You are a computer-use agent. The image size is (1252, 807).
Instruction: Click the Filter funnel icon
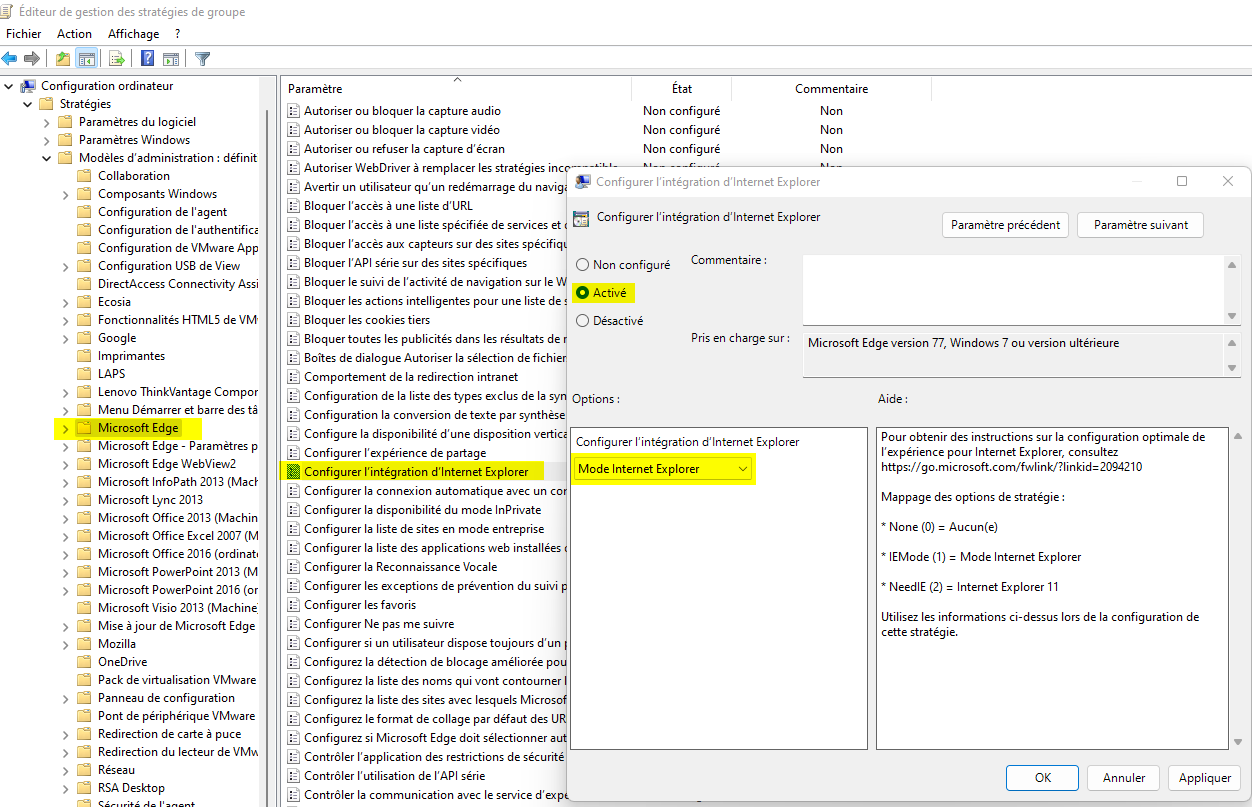[x=203, y=59]
